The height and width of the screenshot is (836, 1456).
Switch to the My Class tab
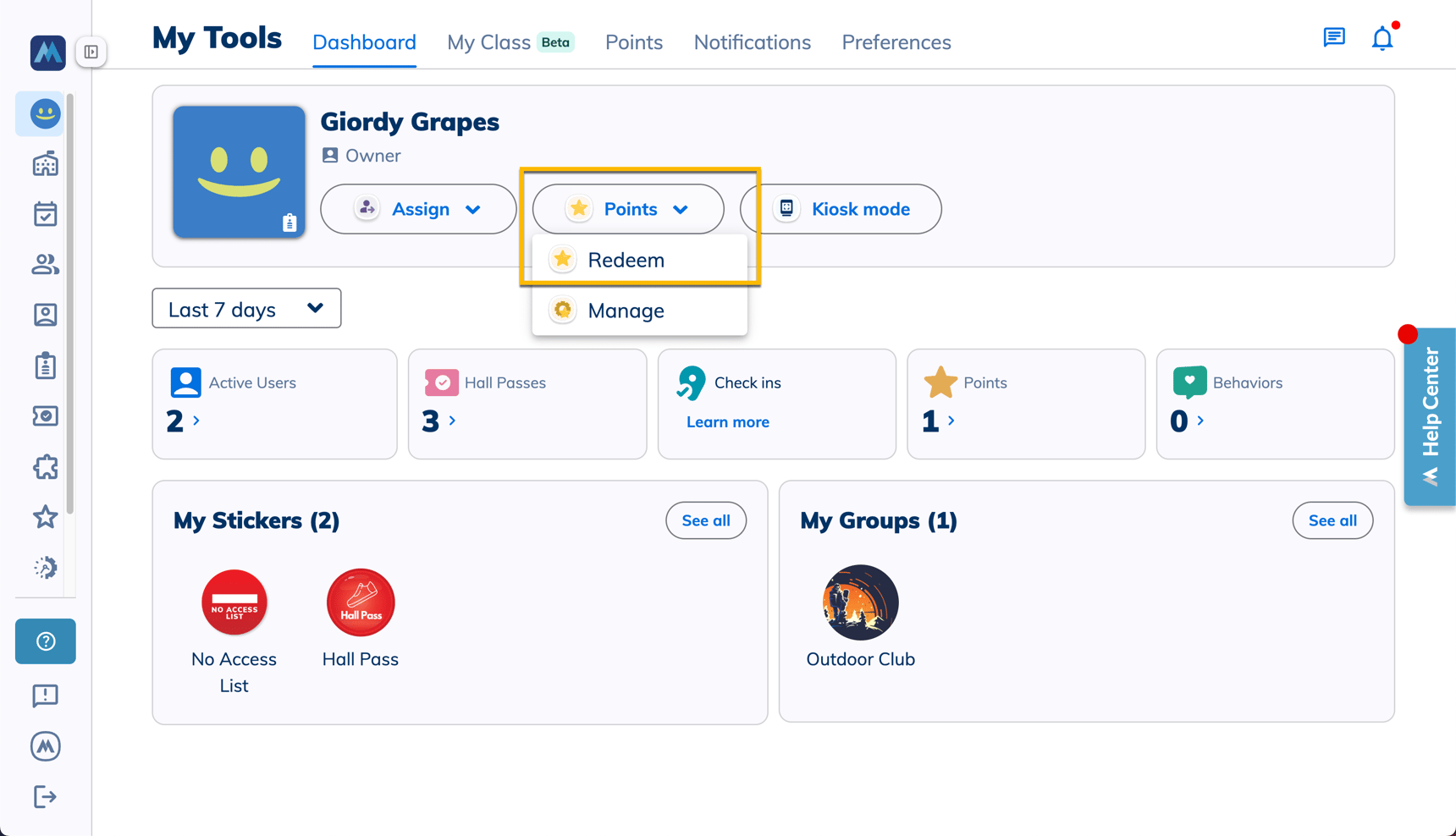tap(489, 41)
